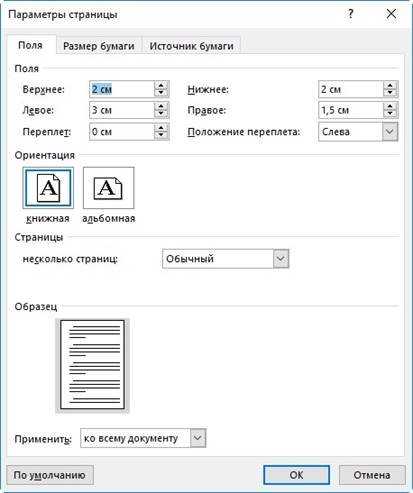The height and width of the screenshot is (493, 413).
Task: Click the Отмена button
Action: [x=372, y=475]
